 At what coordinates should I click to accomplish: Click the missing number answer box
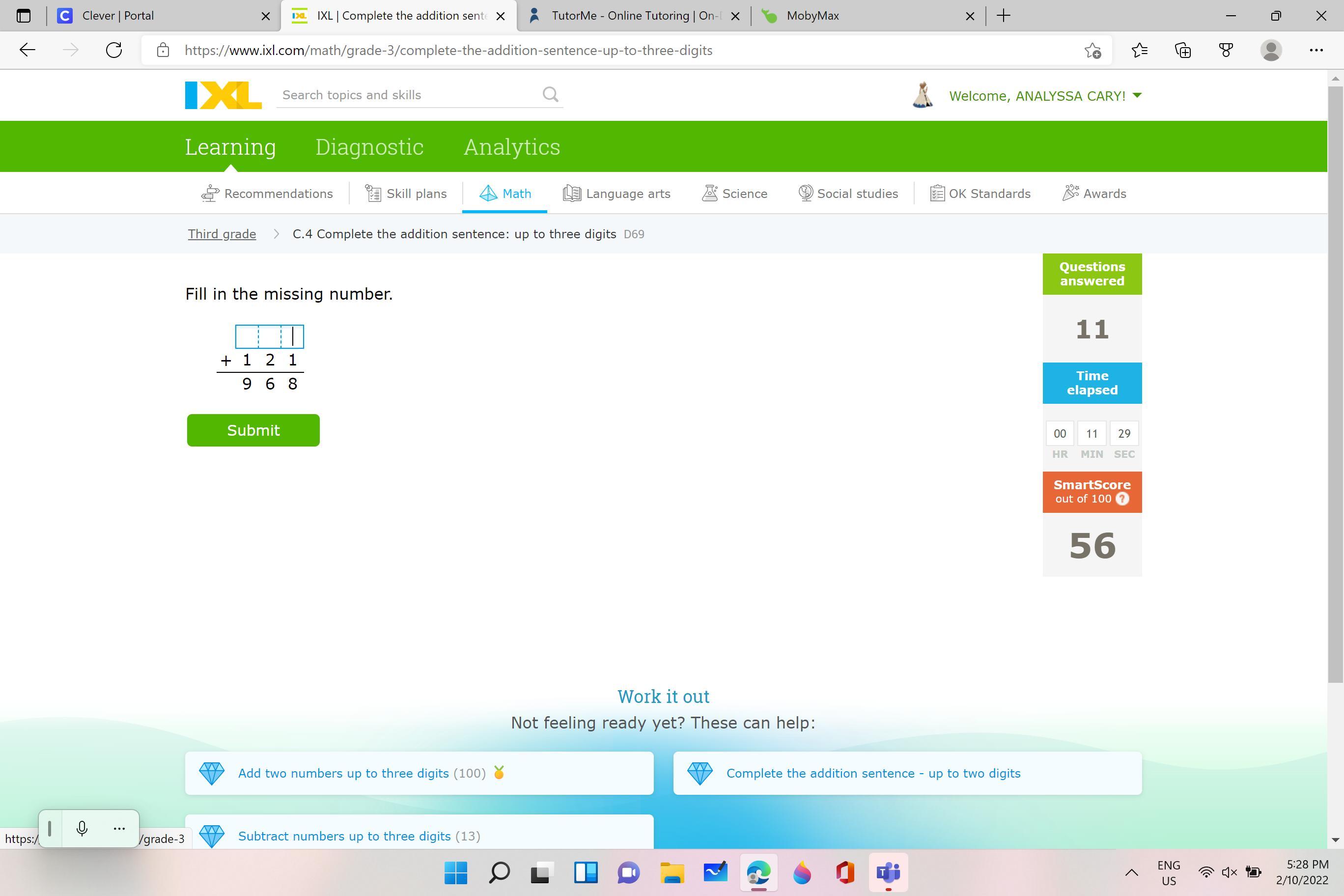(x=269, y=336)
